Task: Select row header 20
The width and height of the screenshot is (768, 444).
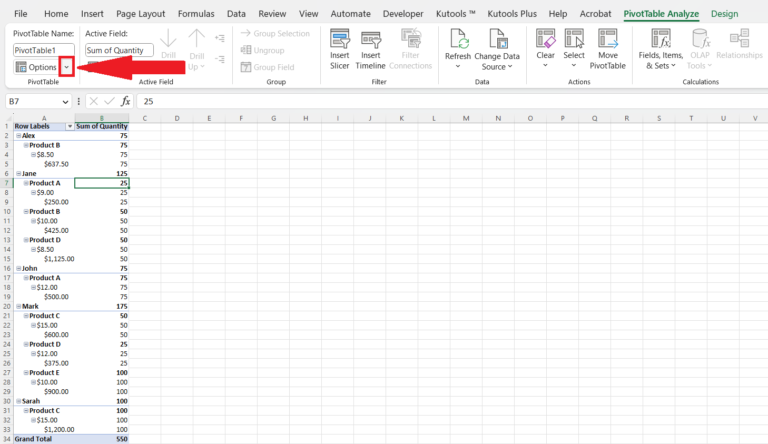Action: click(7, 306)
